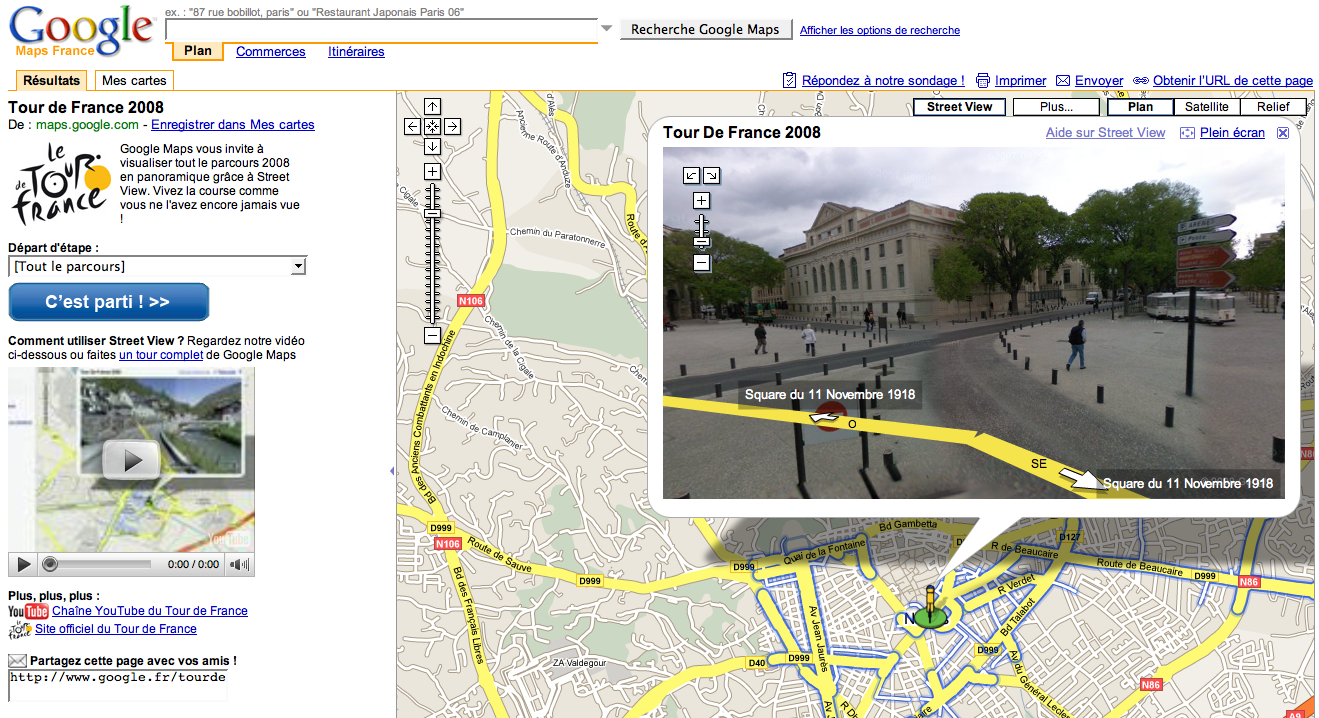
Task: Click the envelope Envoyer icon
Action: pos(1063,80)
